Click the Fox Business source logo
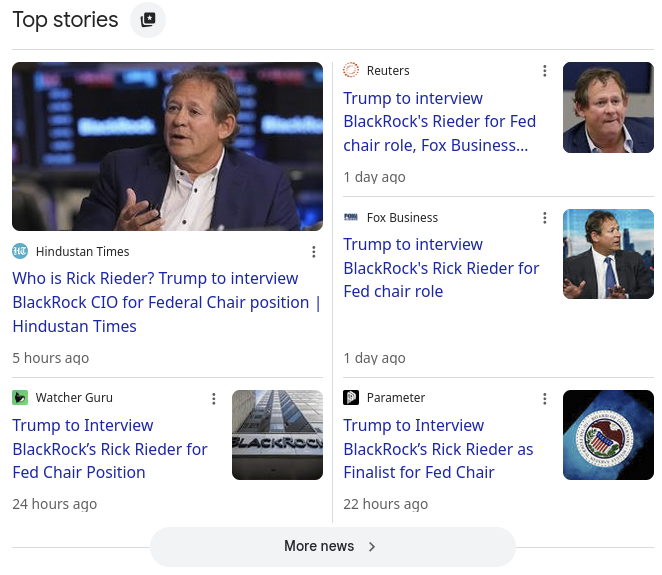 click(351, 217)
